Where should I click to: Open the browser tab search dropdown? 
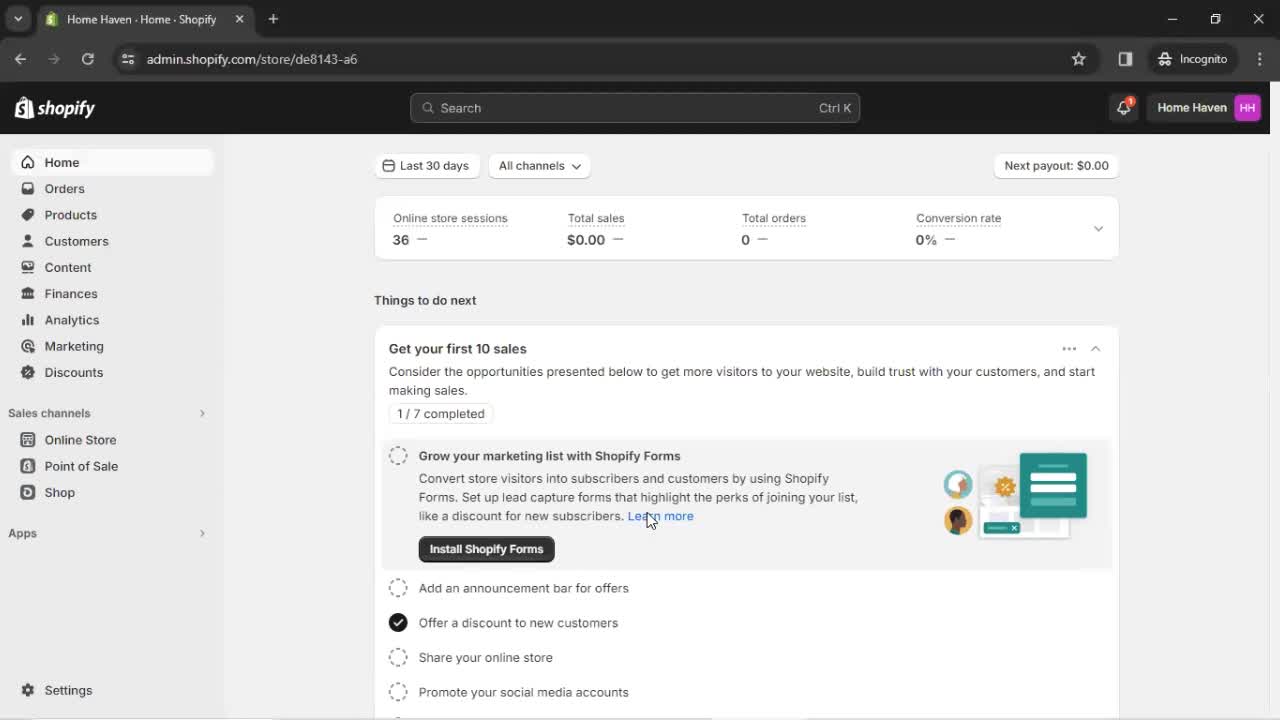coord(18,19)
